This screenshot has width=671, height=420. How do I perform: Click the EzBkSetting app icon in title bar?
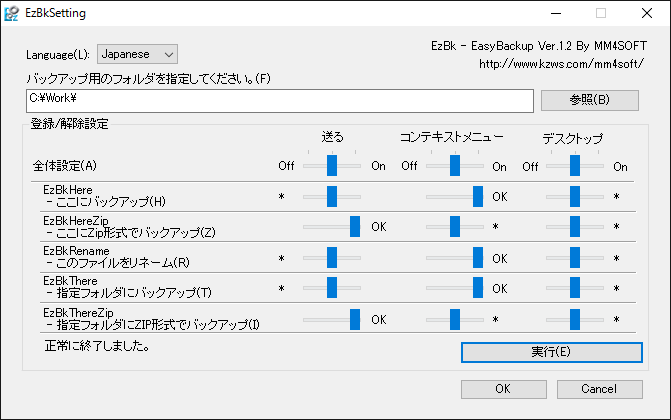(x=11, y=13)
